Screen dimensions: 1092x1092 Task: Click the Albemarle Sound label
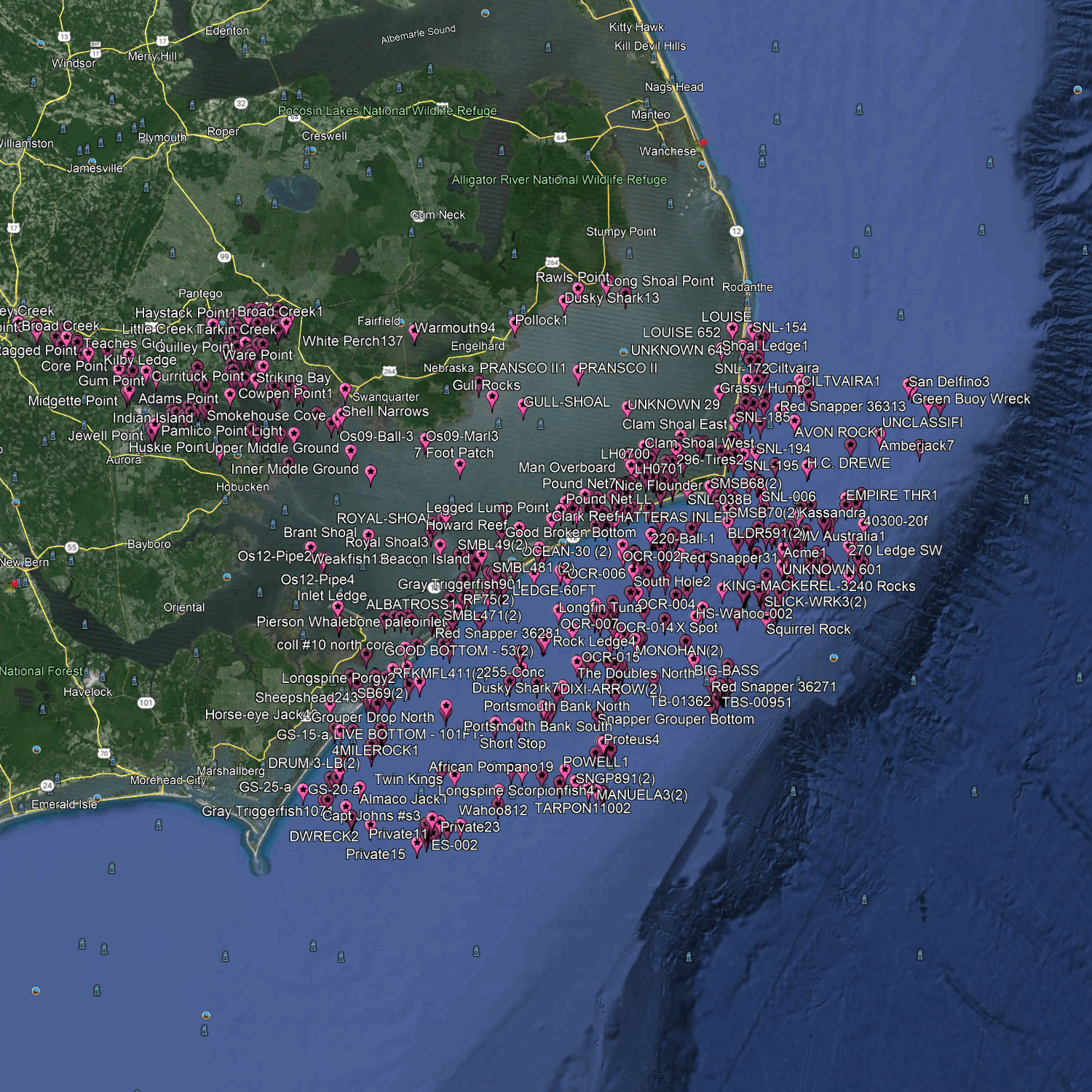419,34
